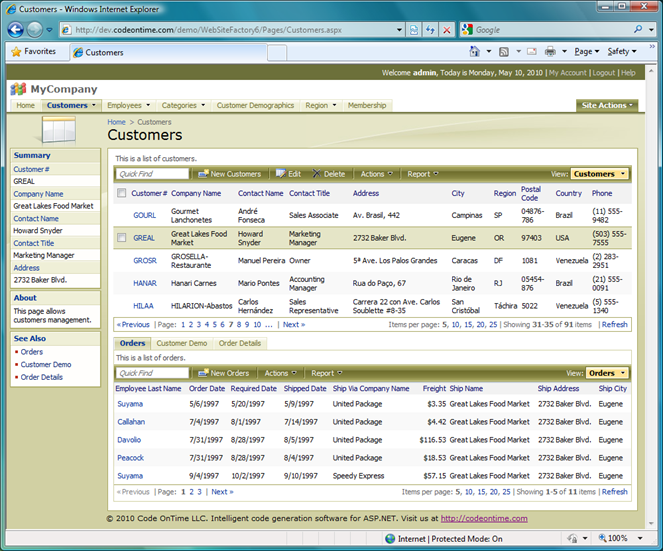Click the Stop loading X icon
Viewport: 663px width, 551px height.
[446, 30]
